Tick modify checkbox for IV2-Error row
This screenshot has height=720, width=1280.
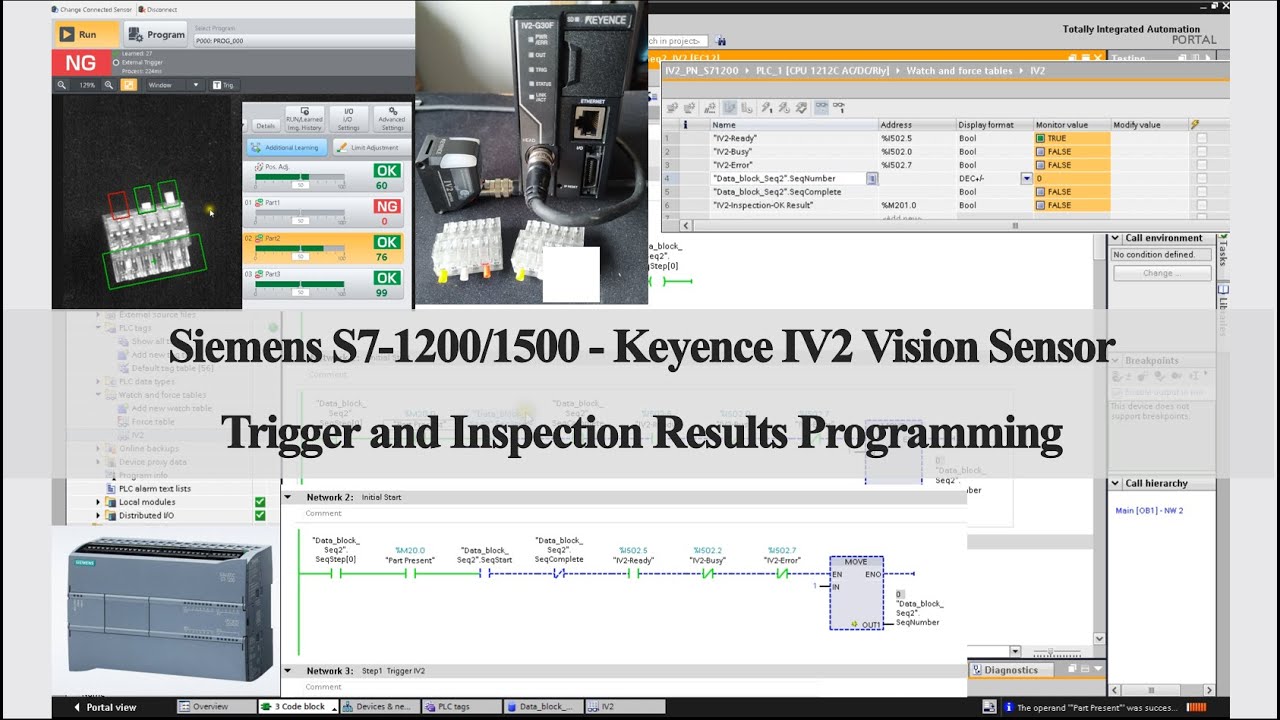(x=1201, y=165)
